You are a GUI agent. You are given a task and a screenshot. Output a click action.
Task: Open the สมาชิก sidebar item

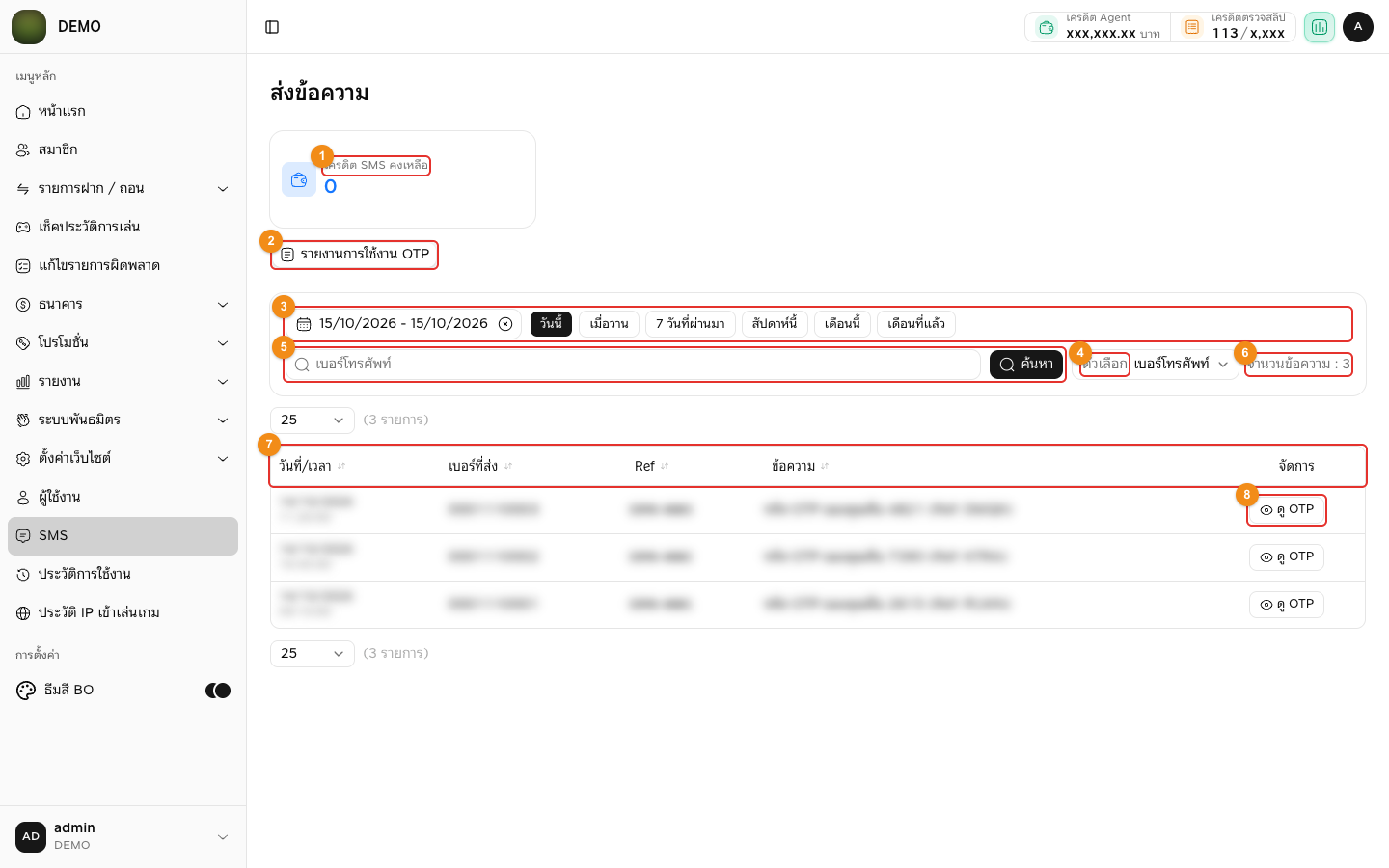(123, 150)
